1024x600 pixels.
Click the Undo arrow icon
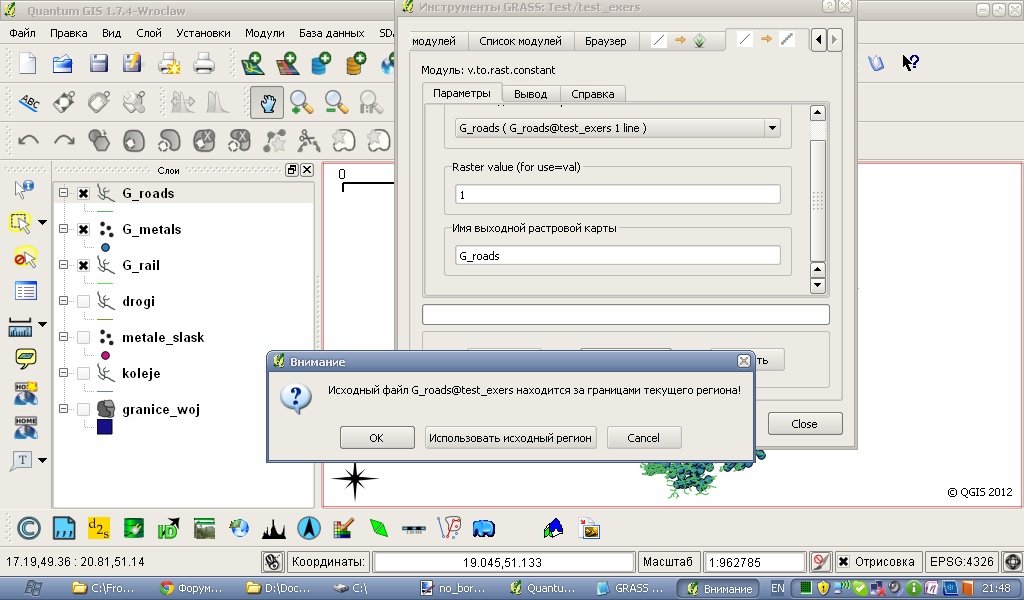click(29, 140)
